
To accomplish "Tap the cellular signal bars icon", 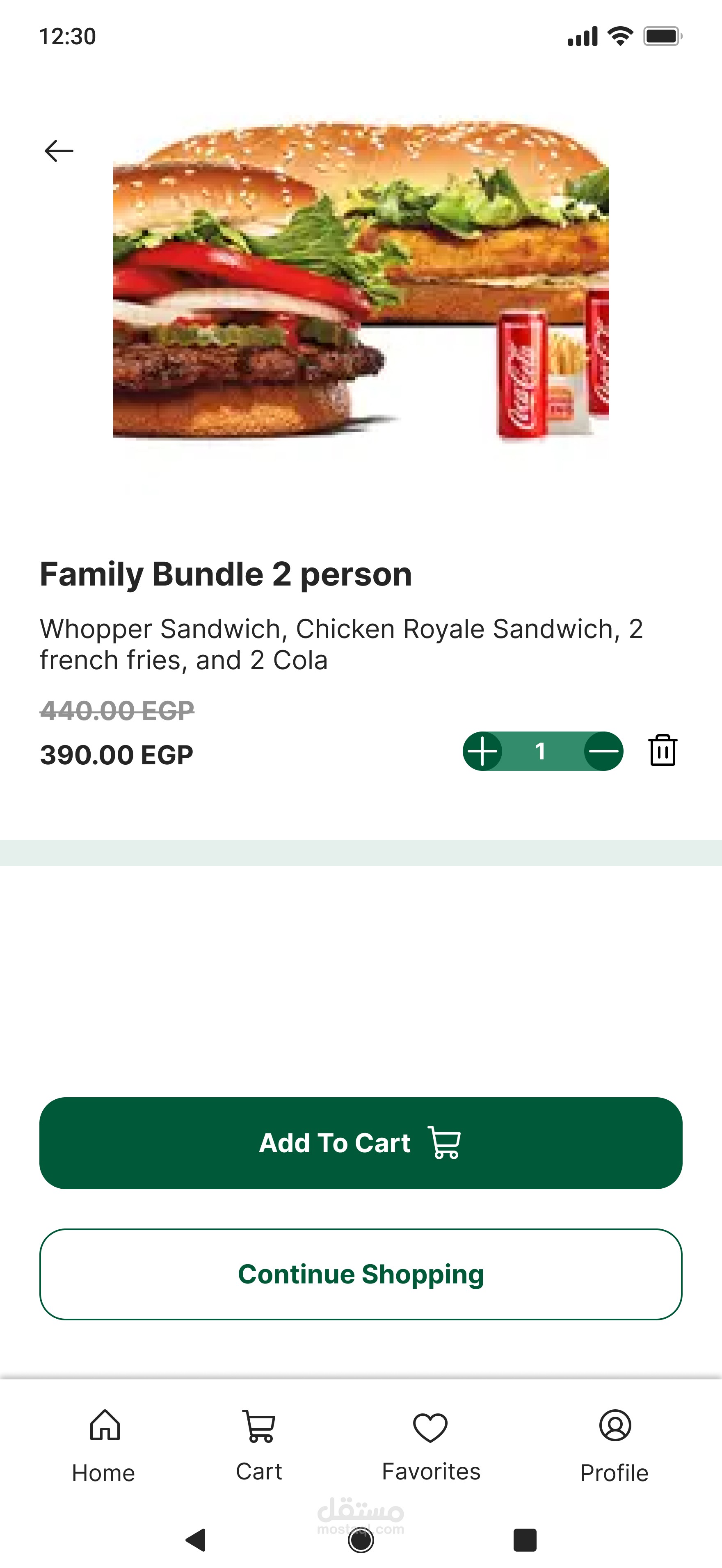I will pos(582,36).
